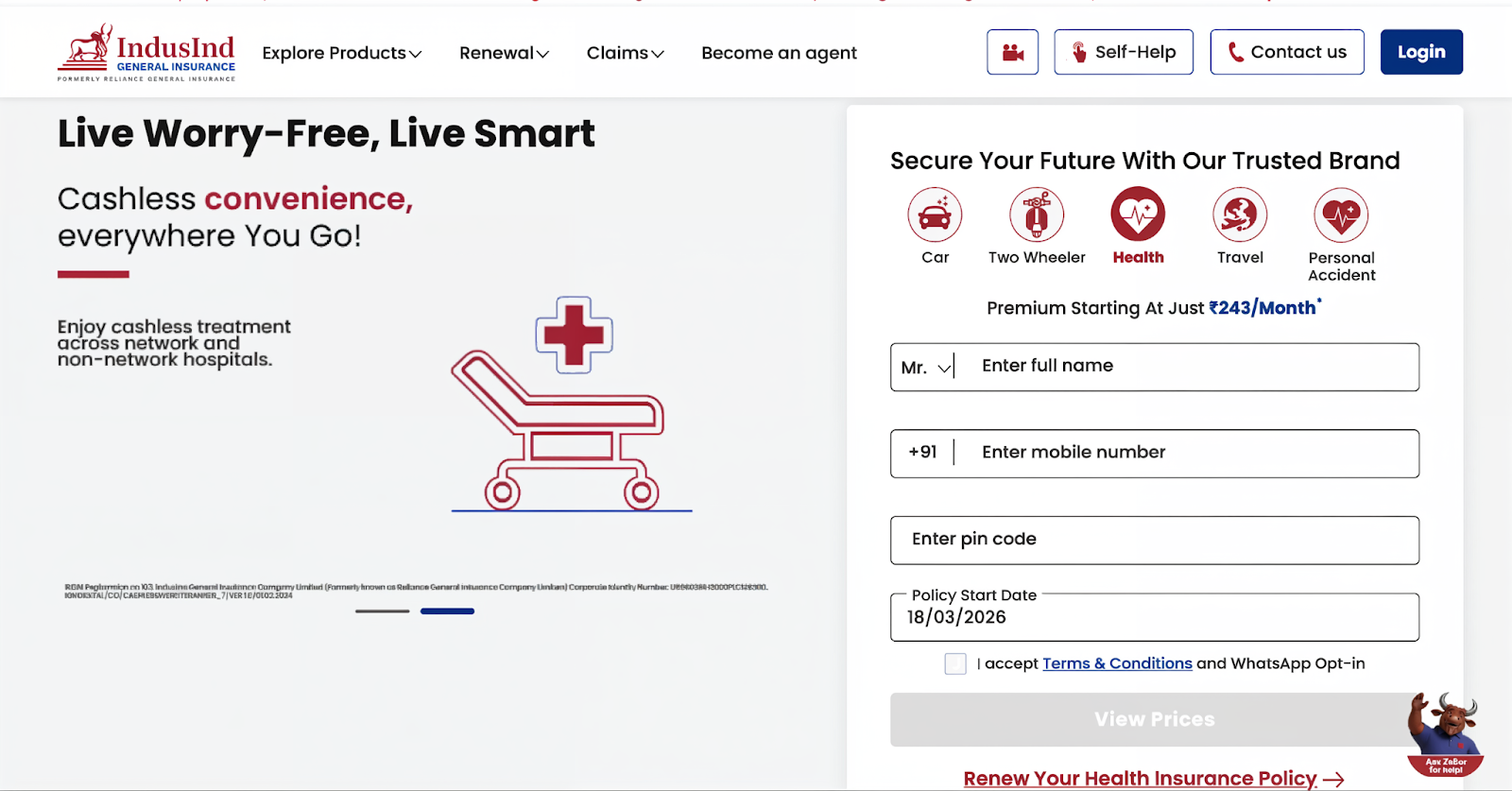Select the Two Wheeler insurance icon
The width and height of the screenshot is (1512, 791).
pos(1036,215)
